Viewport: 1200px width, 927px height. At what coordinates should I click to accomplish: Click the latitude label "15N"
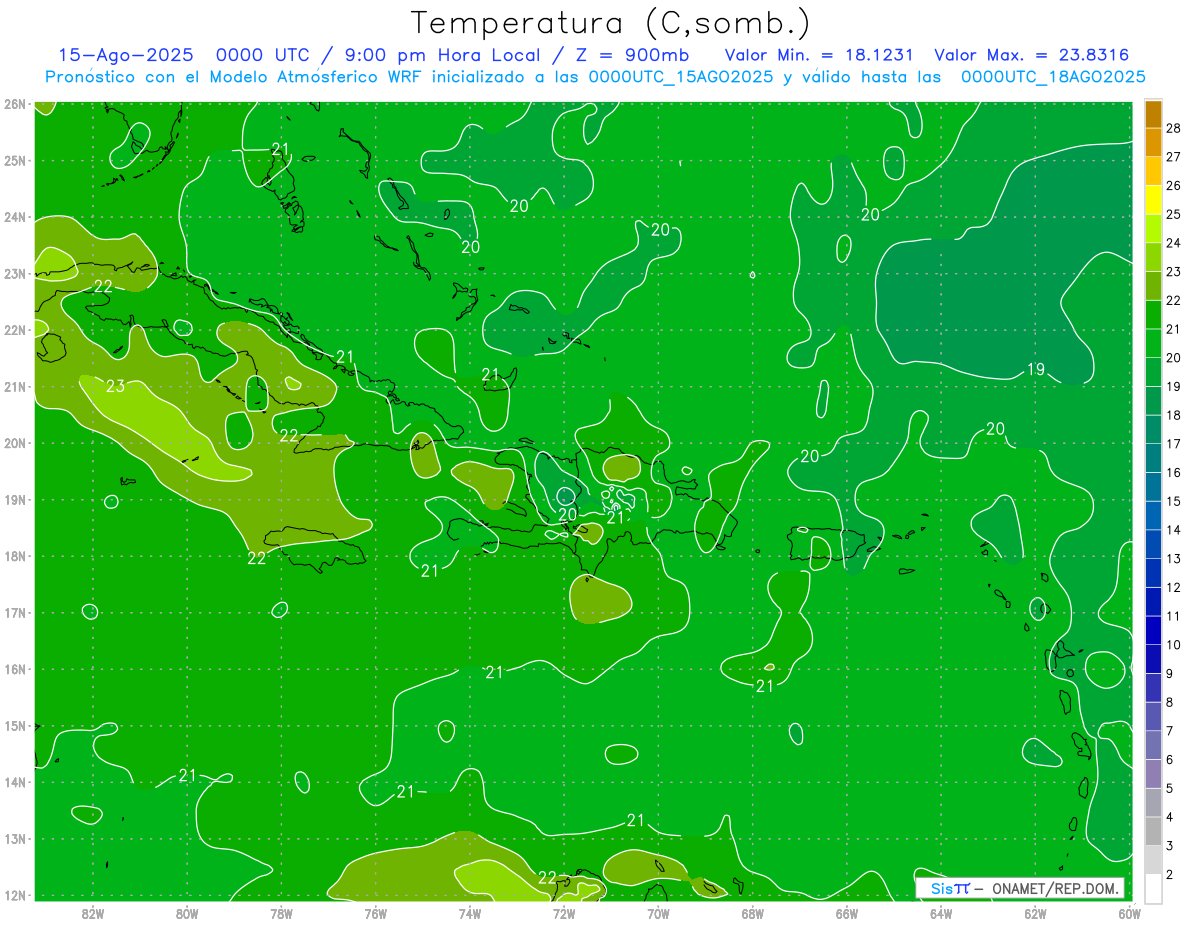(x=14, y=725)
